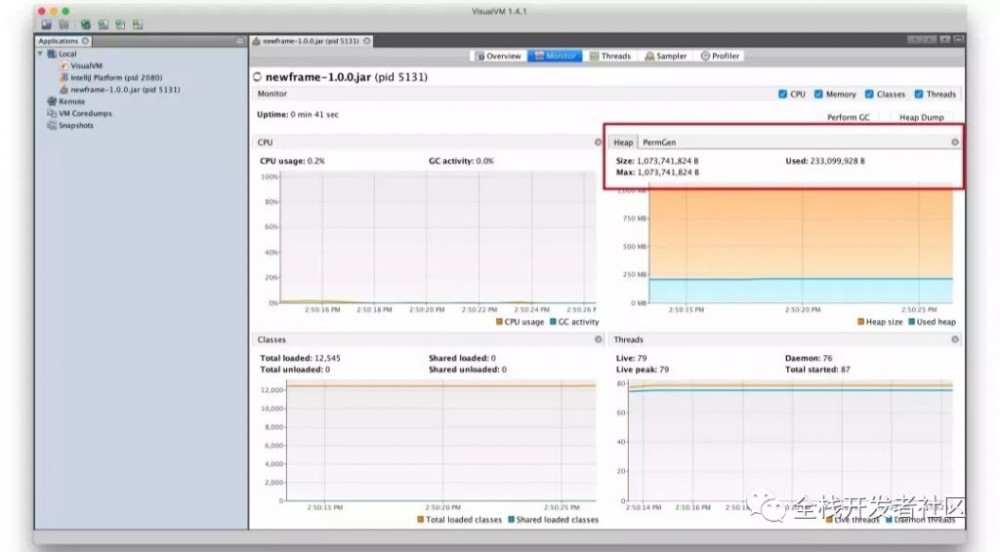This screenshot has height=552, width=1000.
Task: Open the Sampler tab
Action: tap(666, 56)
